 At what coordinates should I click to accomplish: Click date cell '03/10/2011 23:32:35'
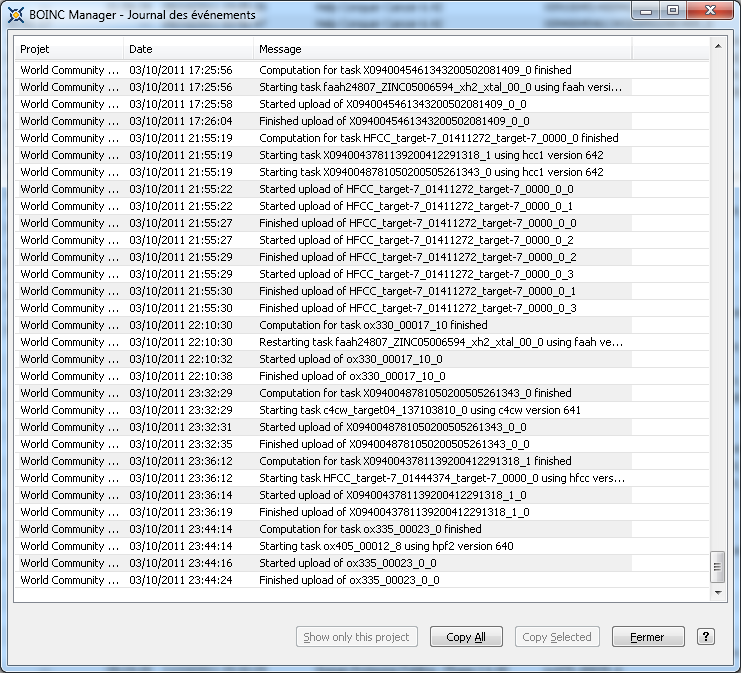point(181,444)
